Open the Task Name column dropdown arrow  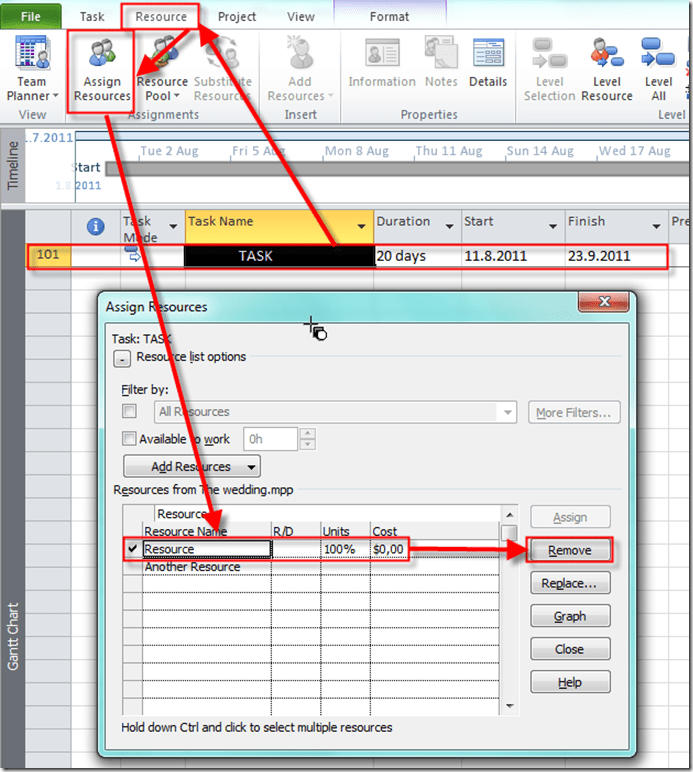click(x=361, y=226)
